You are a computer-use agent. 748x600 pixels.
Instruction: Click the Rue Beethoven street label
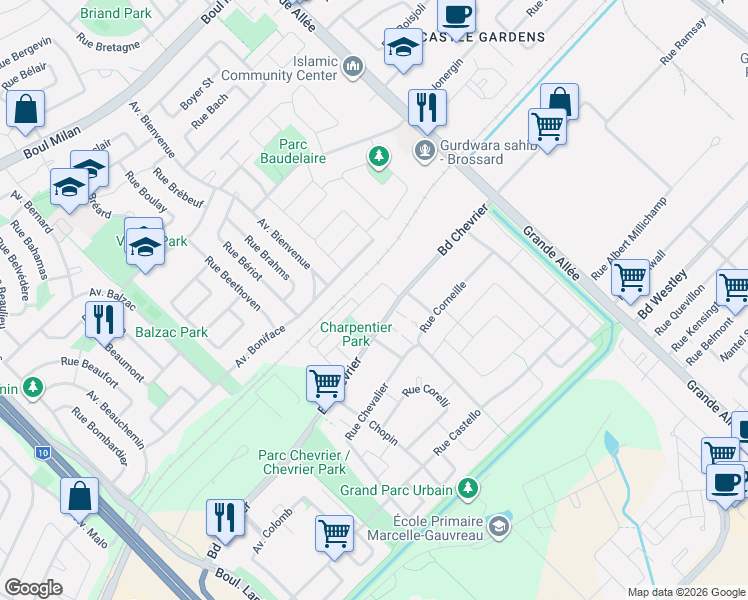tap(233, 283)
